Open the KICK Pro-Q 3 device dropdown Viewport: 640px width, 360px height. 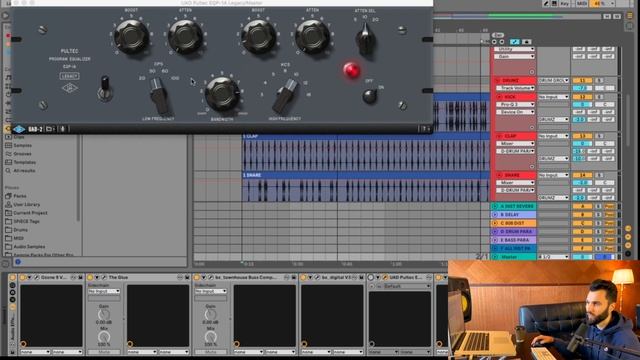click(x=515, y=104)
